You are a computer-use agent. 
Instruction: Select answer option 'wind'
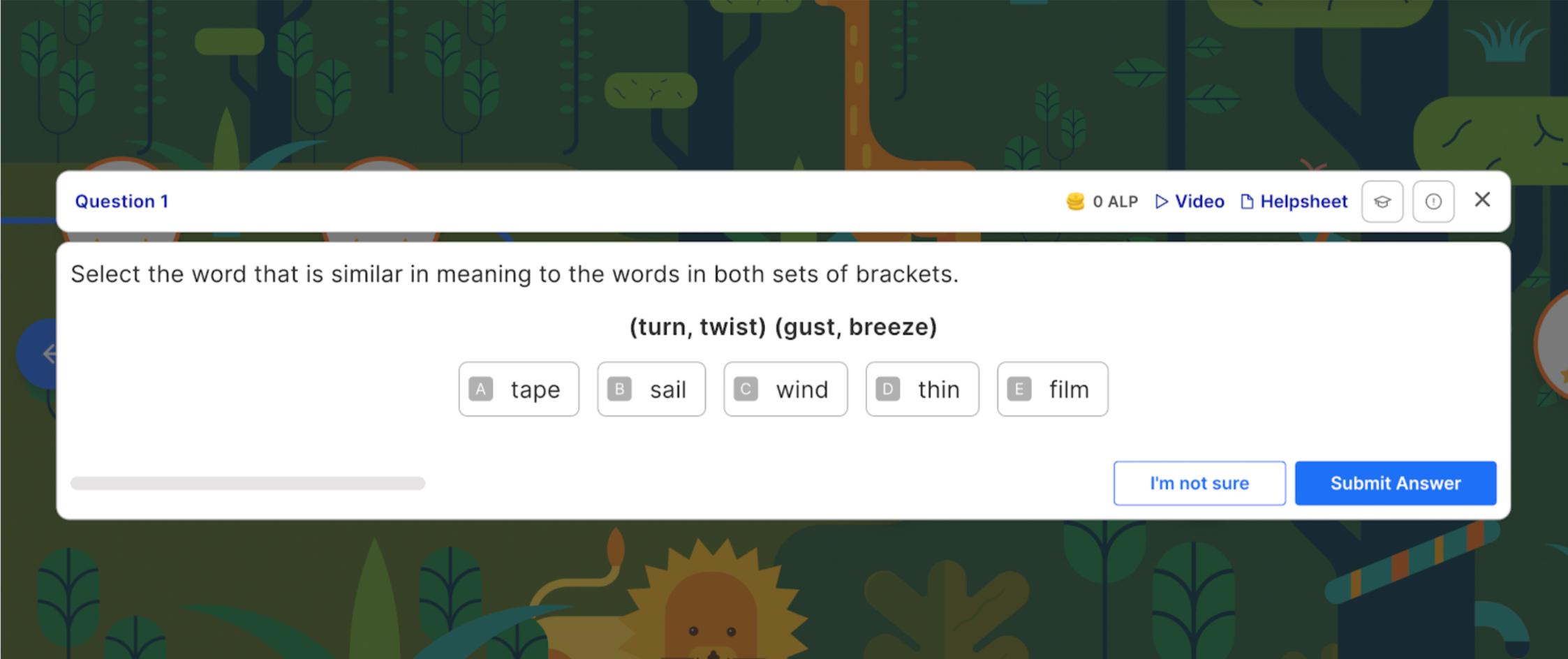tap(785, 389)
